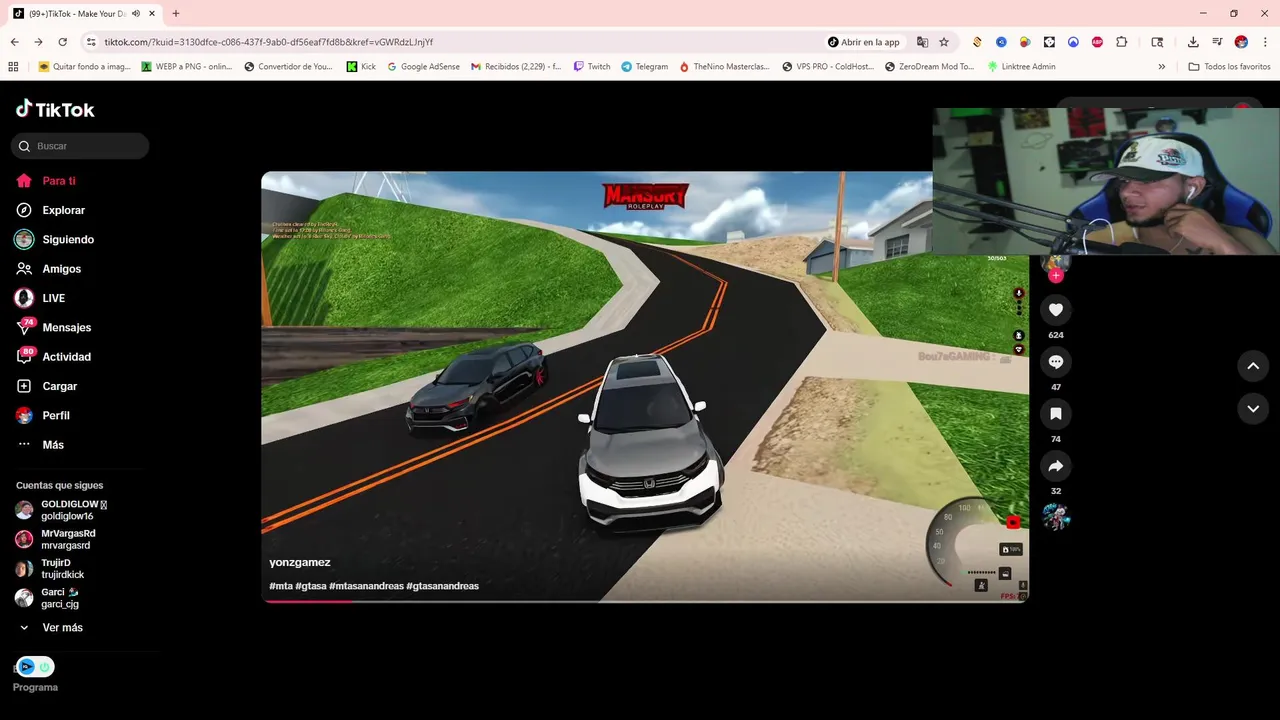Click the #mtasanandreas hashtag
Screen dimensions: 1280x720
click(366, 586)
